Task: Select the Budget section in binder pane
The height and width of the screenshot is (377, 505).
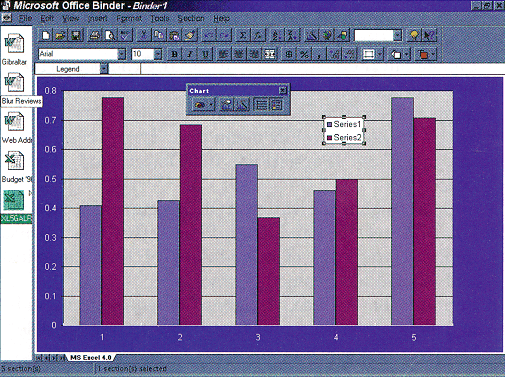Action: 16,167
